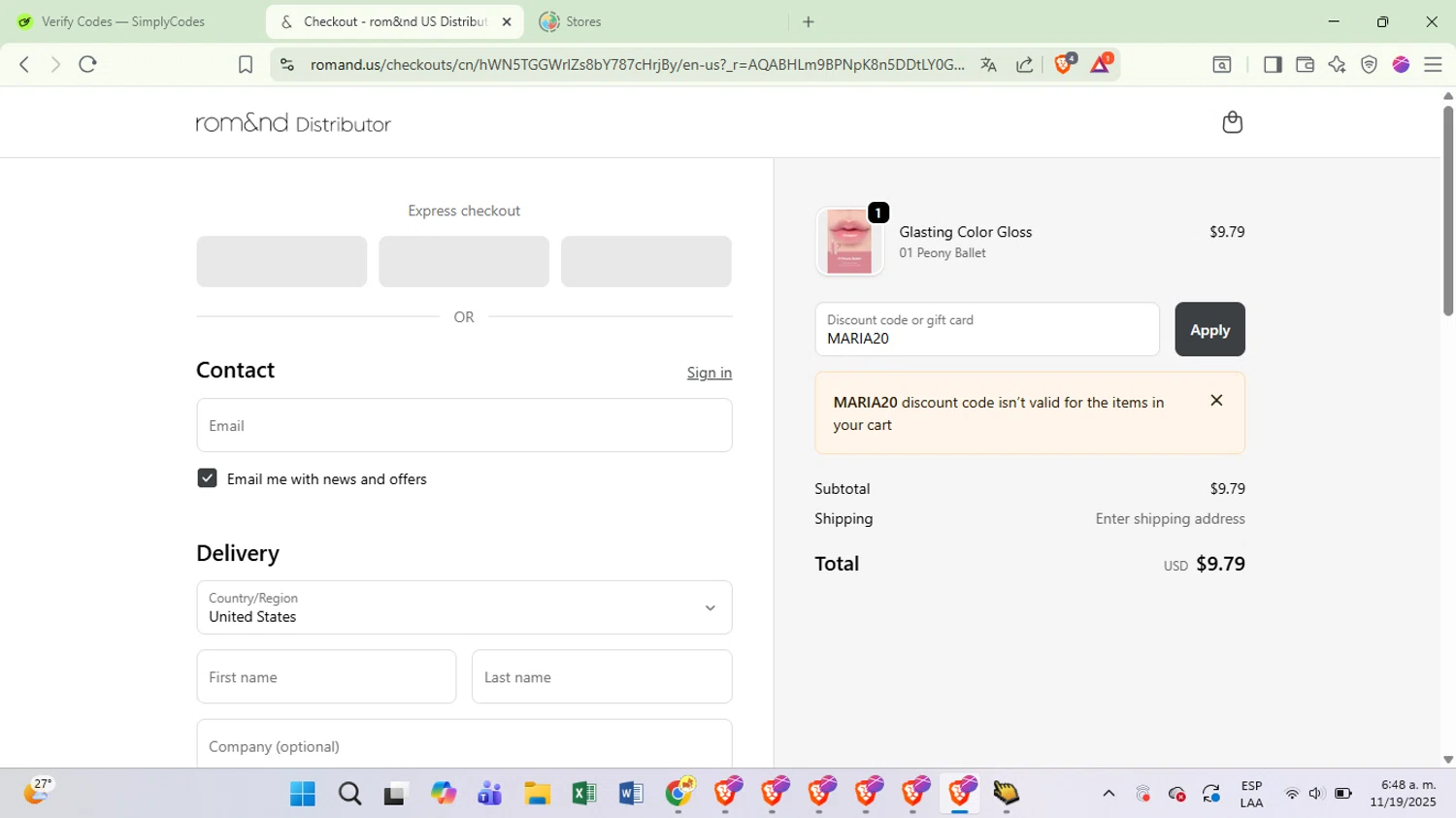The image size is (1456, 818).
Task: Click the Company (optional) field
Action: click(464, 744)
